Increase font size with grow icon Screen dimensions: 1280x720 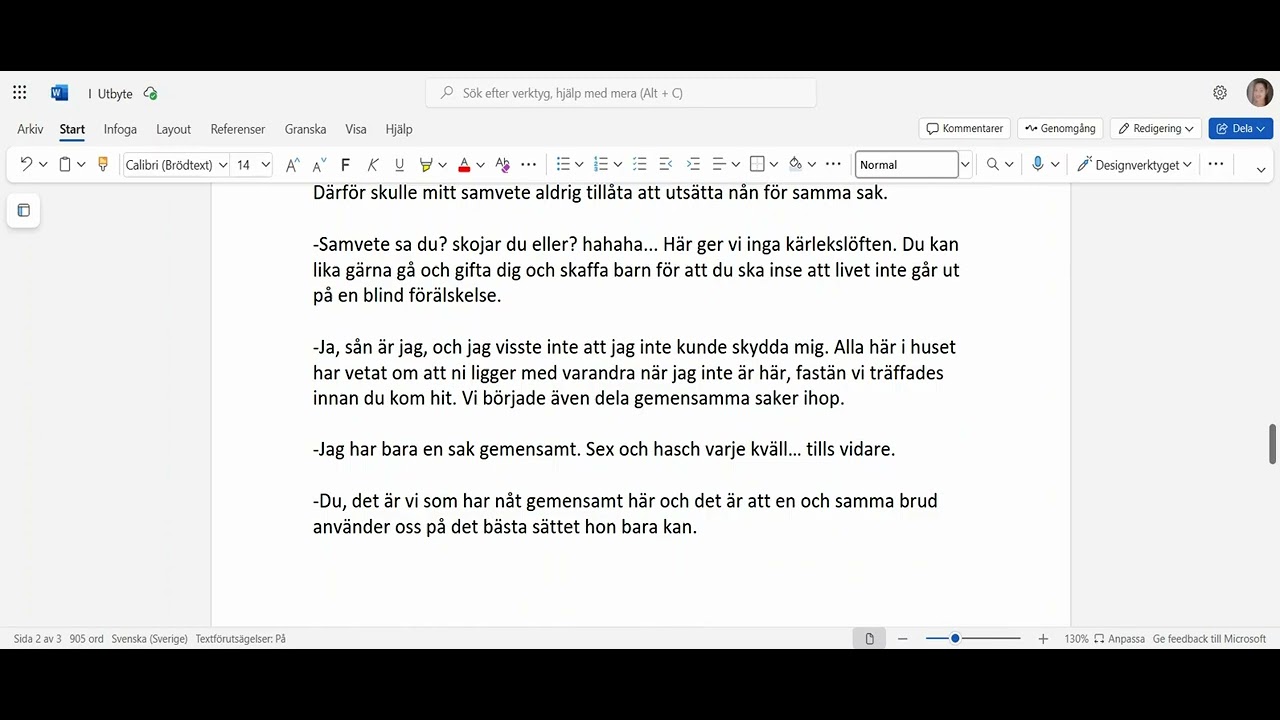click(x=292, y=165)
